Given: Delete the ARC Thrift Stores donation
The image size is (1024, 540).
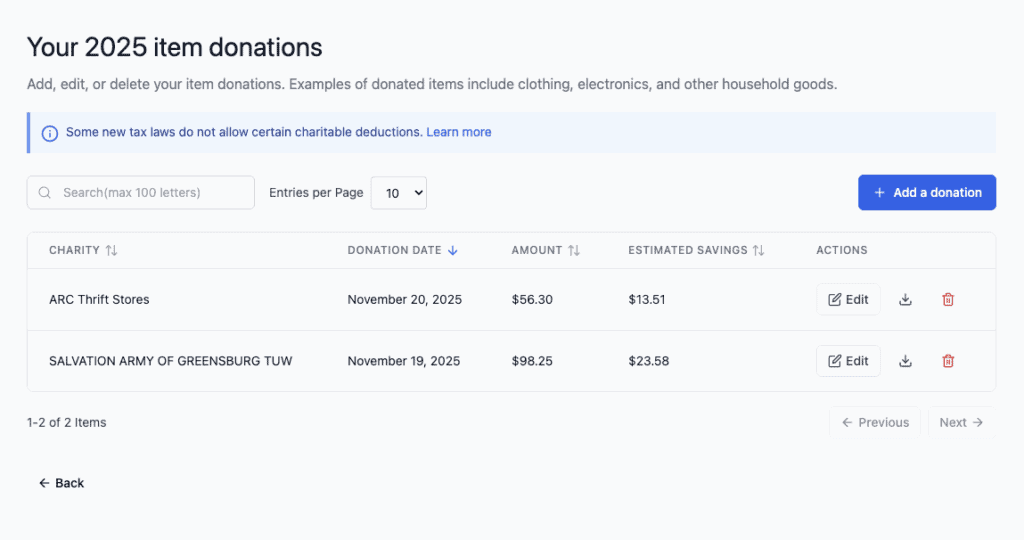Looking at the screenshot, I should tap(948, 299).
